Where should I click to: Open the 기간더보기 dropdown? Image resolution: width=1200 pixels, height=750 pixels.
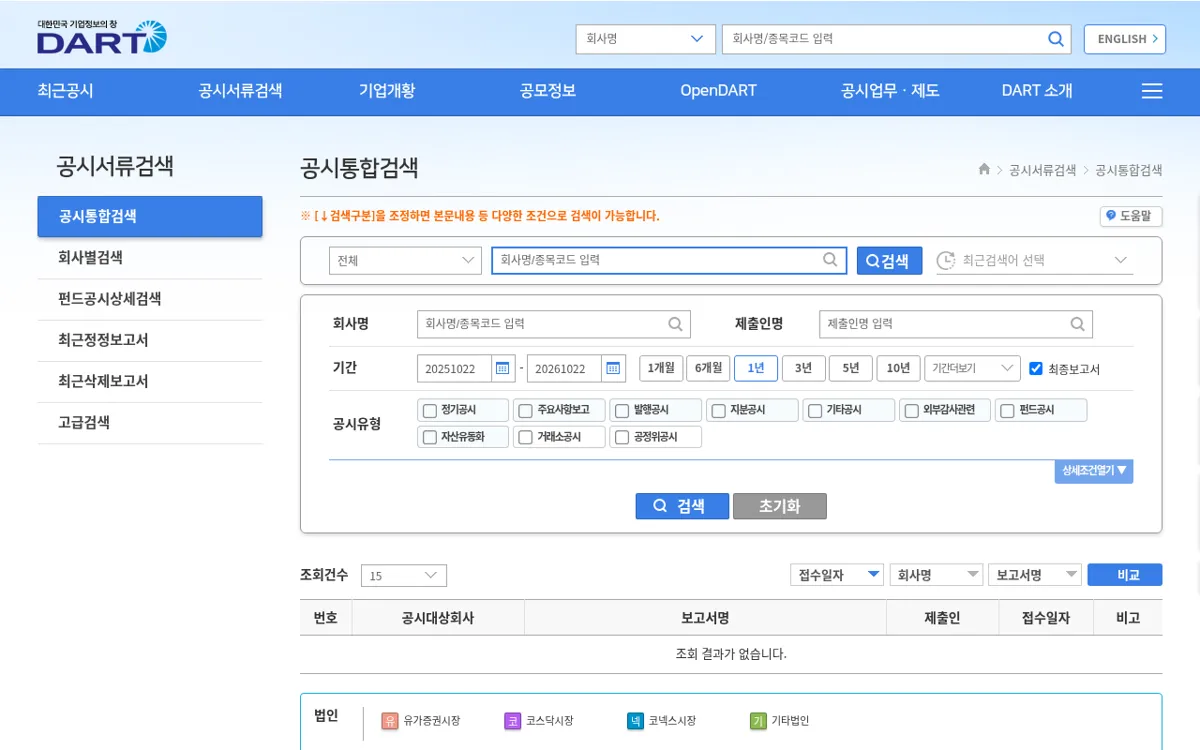point(972,368)
